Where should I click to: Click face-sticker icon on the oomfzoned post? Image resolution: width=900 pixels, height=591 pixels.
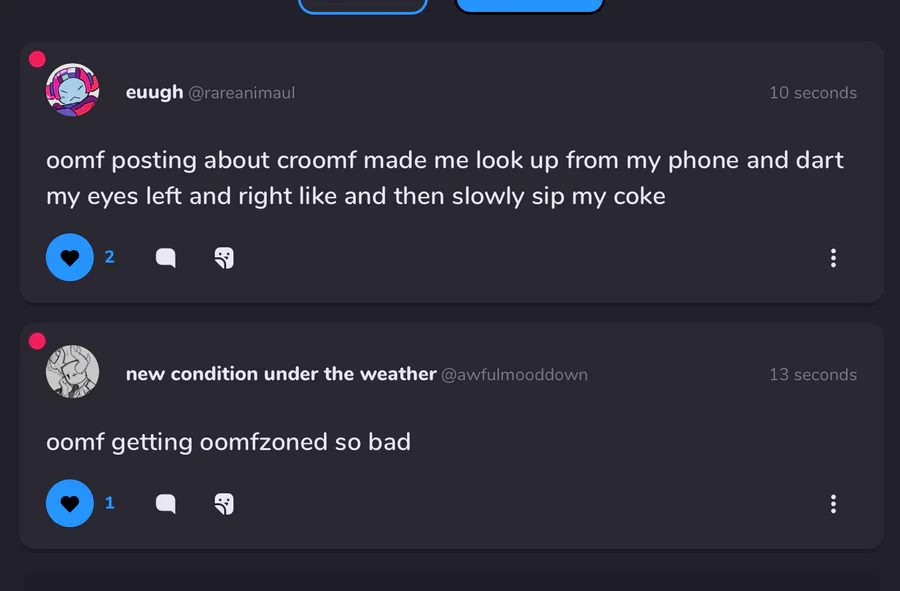pyautogui.click(x=224, y=503)
